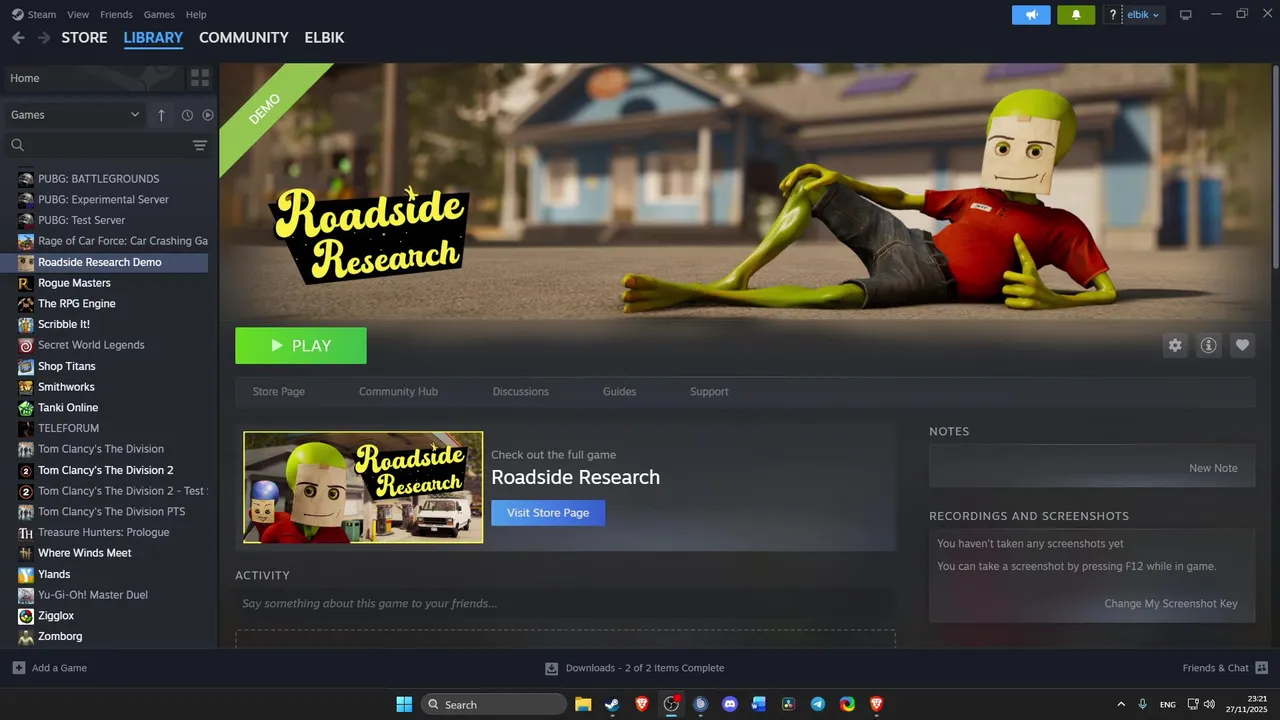
Task: Open Telegram from the taskbar
Action: (818, 704)
